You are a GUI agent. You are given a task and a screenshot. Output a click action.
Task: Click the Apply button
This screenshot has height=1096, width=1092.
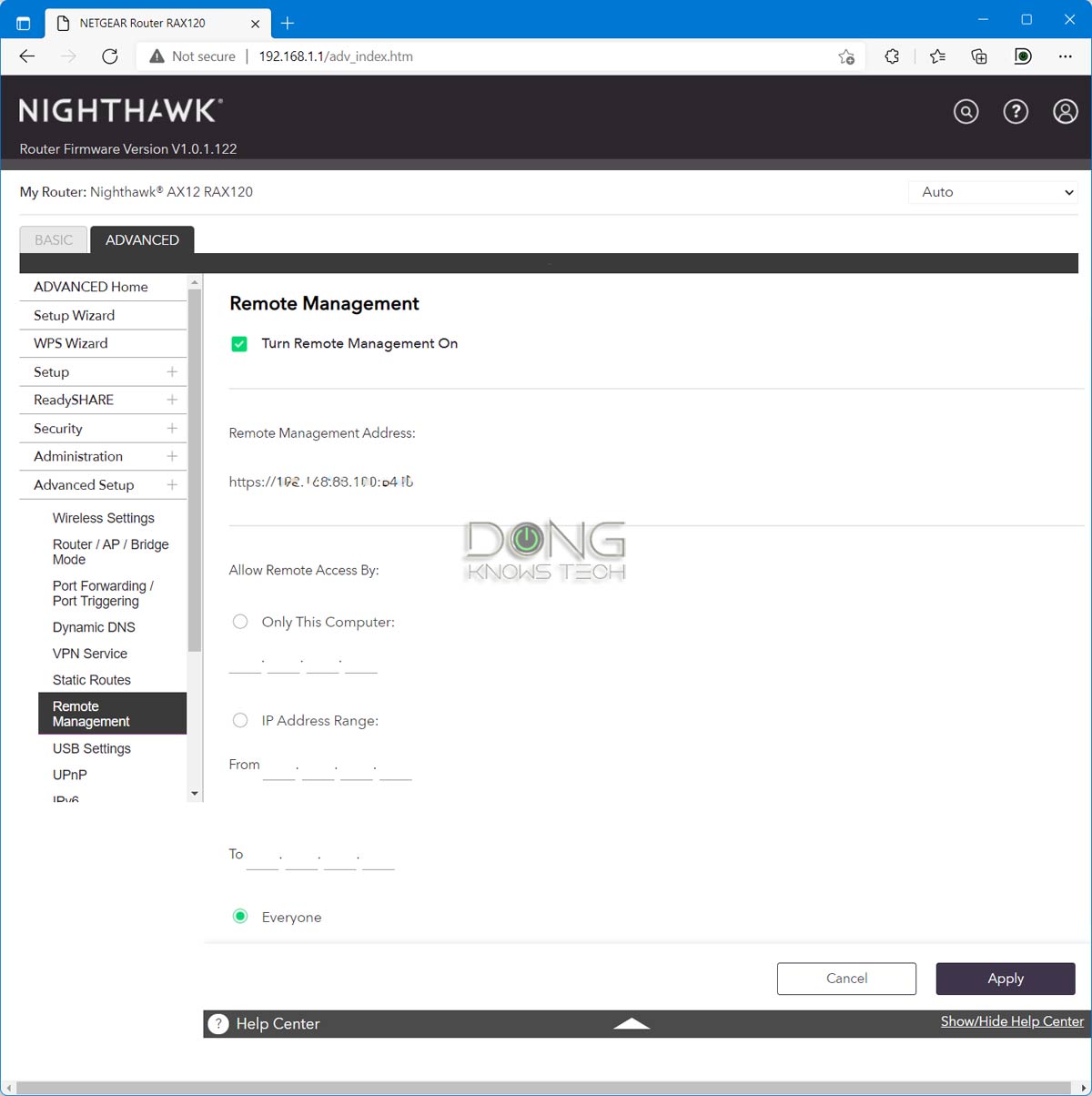click(1006, 979)
